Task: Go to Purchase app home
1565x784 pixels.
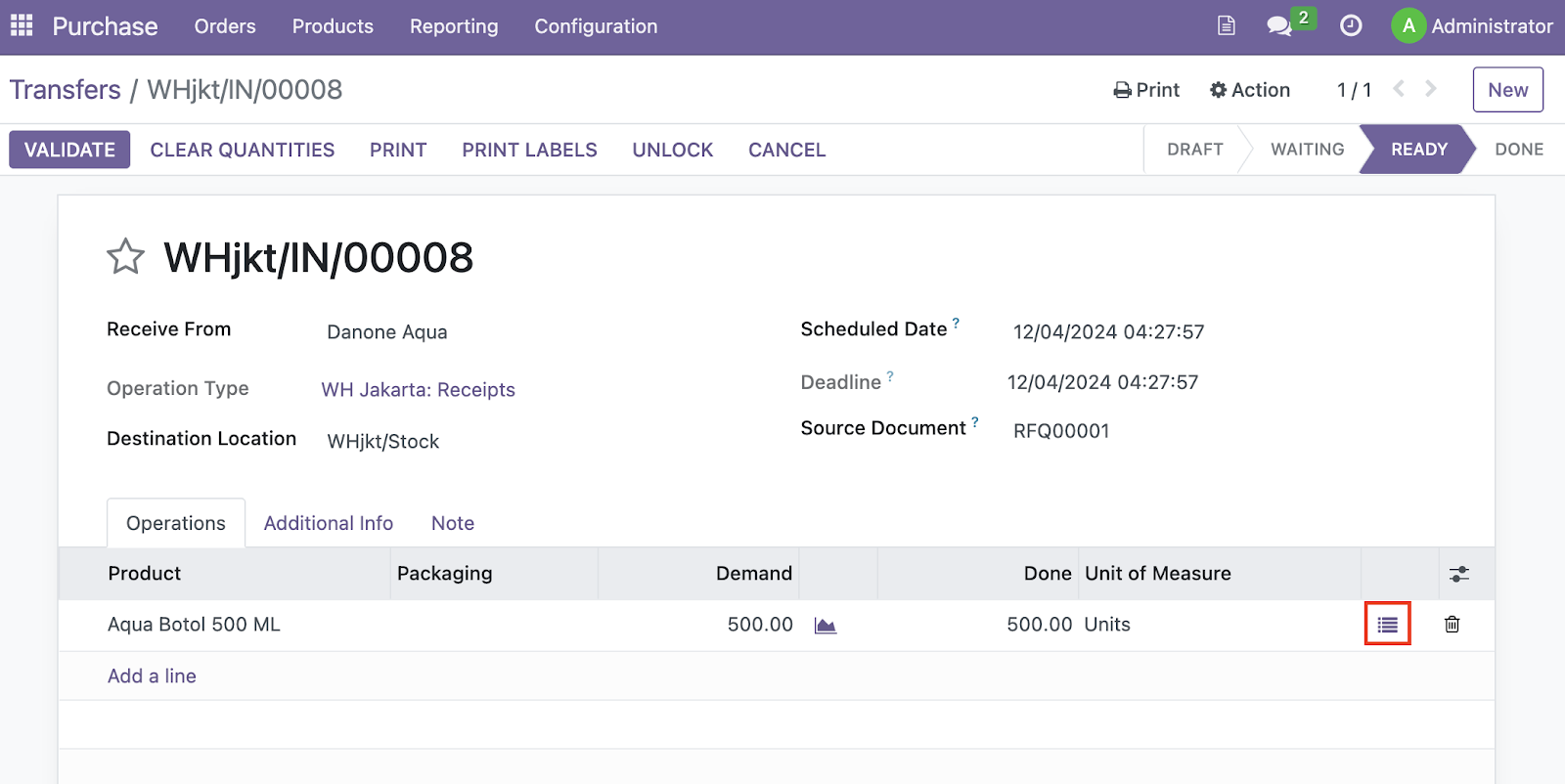Action: click(x=105, y=26)
